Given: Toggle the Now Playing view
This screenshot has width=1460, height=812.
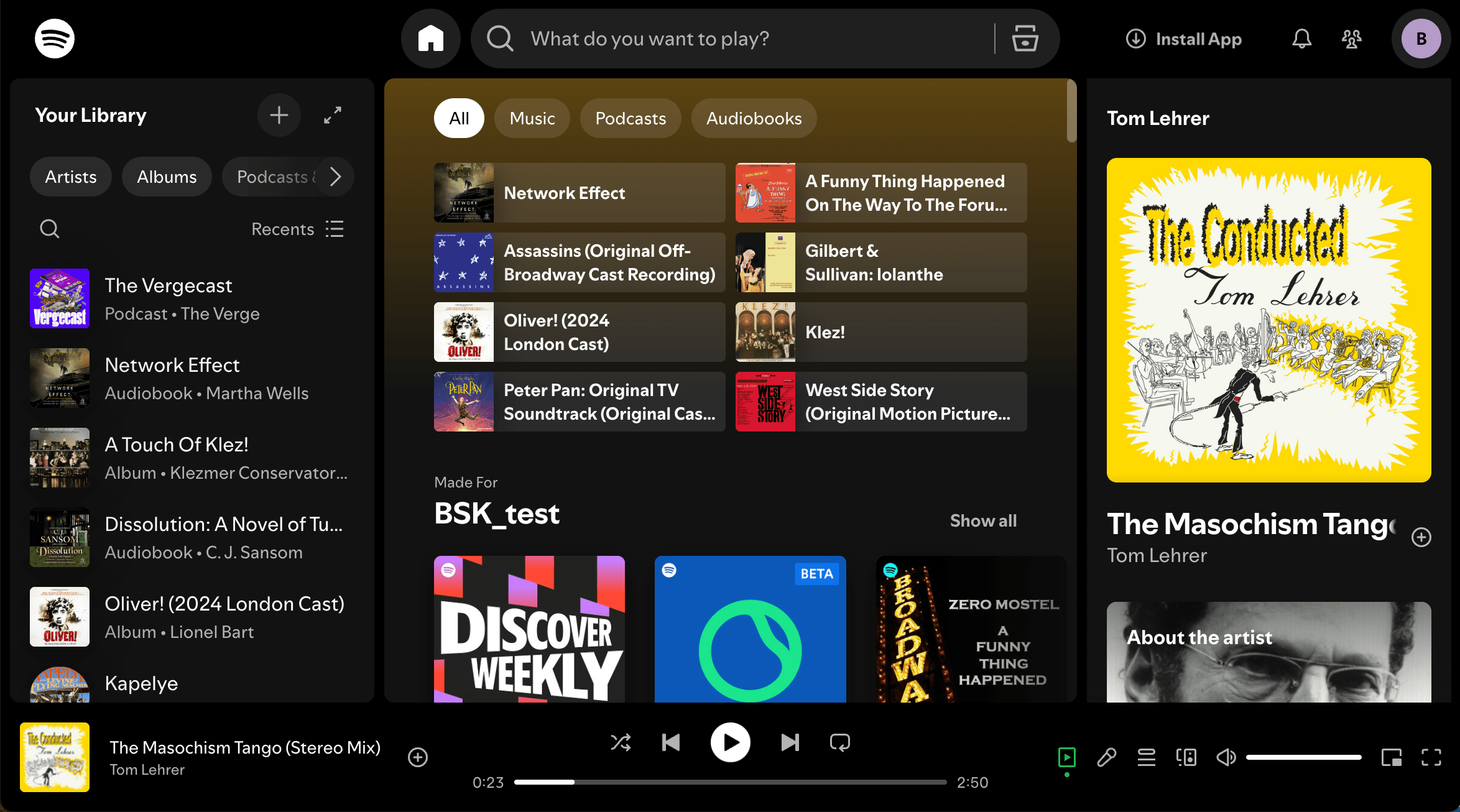Looking at the screenshot, I should click(x=1066, y=757).
